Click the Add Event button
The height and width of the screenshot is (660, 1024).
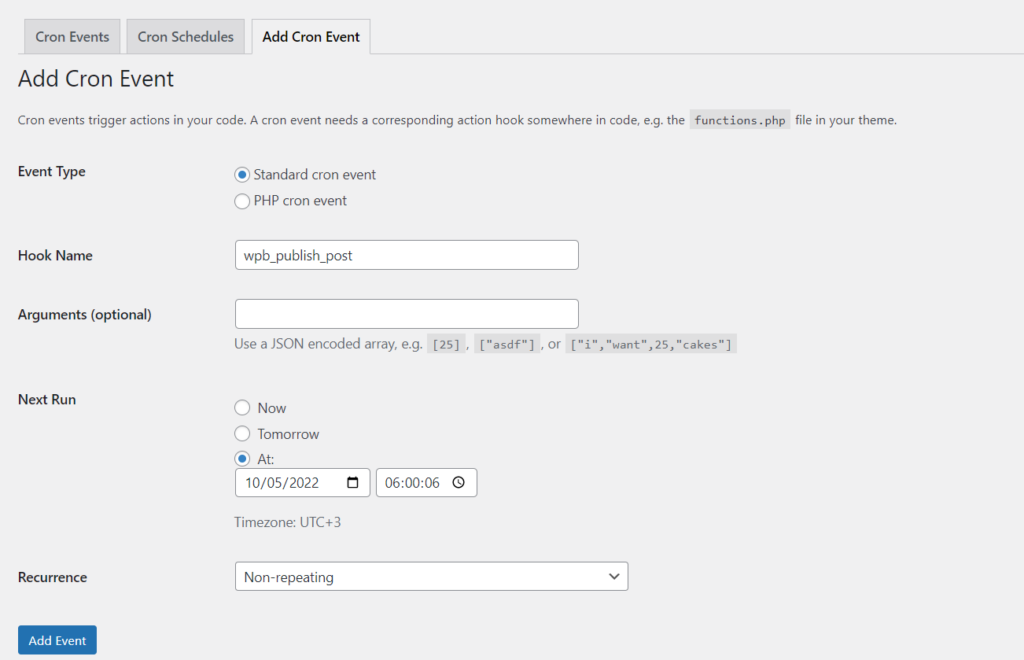57,640
